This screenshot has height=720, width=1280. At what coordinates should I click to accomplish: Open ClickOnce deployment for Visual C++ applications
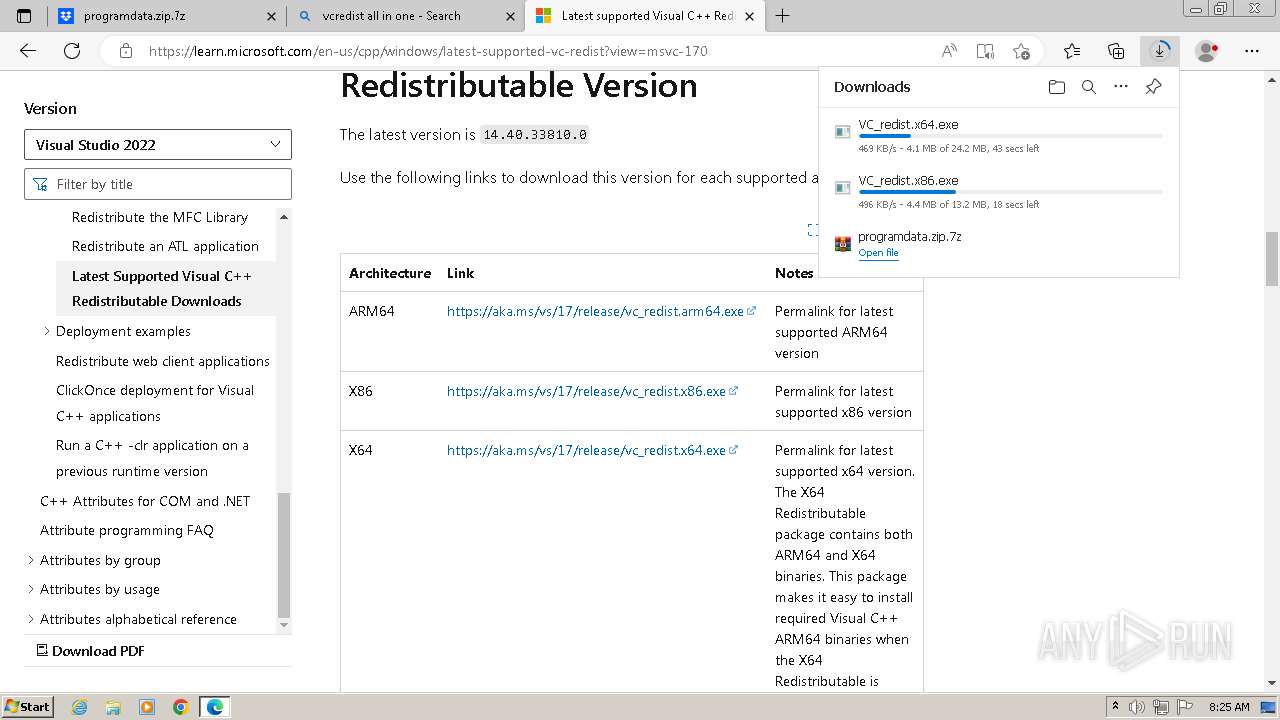155,403
